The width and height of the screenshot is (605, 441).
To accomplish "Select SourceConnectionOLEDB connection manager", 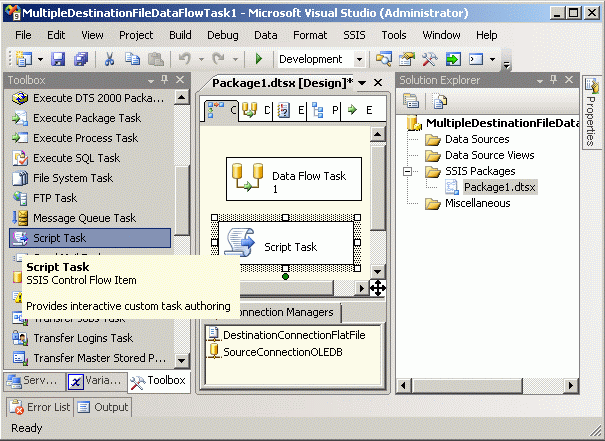I will pyautogui.click(x=275, y=351).
